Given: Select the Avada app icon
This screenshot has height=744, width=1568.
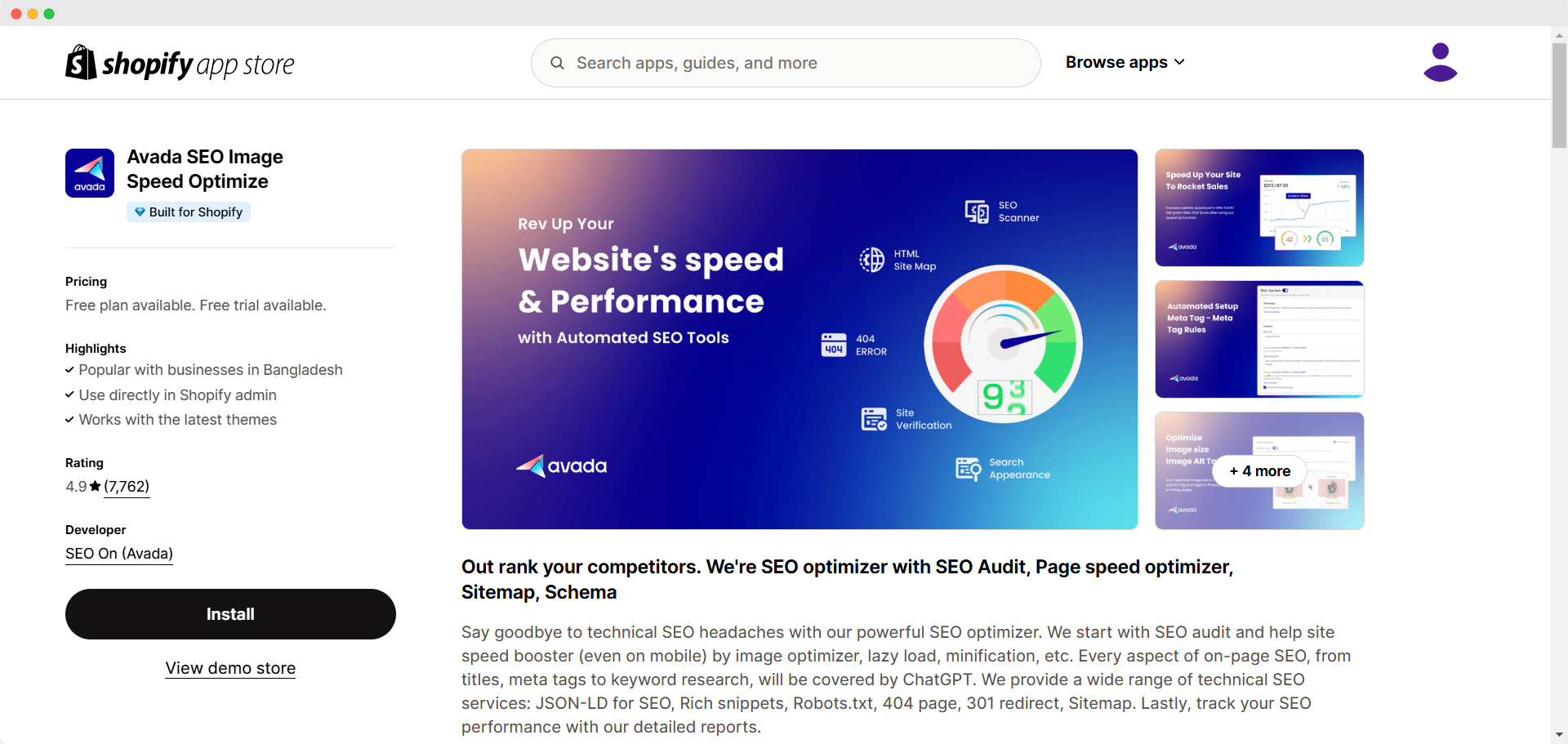Looking at the screenshot, I should [x=89, y=172].
